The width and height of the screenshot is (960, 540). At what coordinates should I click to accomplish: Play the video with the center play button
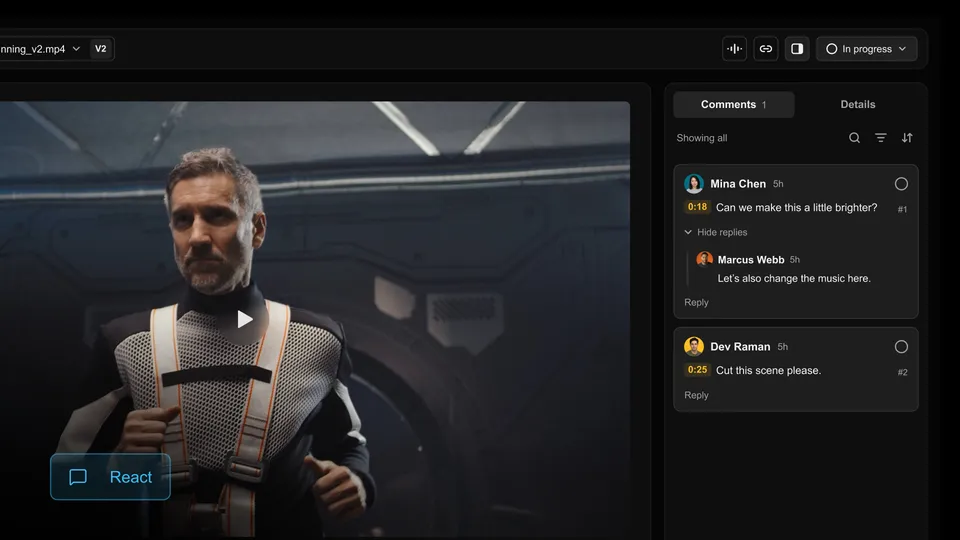pos(244,319)
